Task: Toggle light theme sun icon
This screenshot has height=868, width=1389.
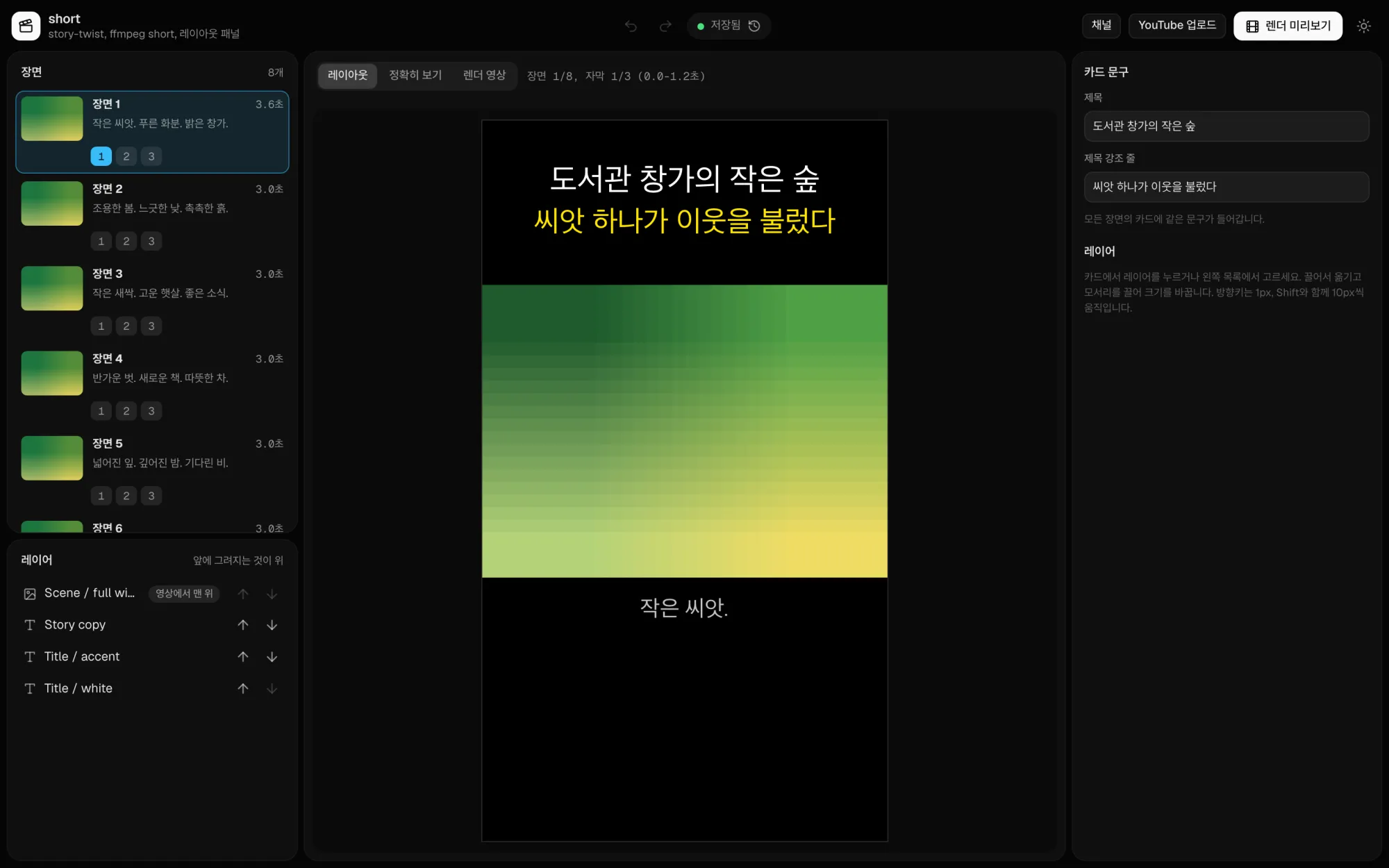Action: point(1363,26)
